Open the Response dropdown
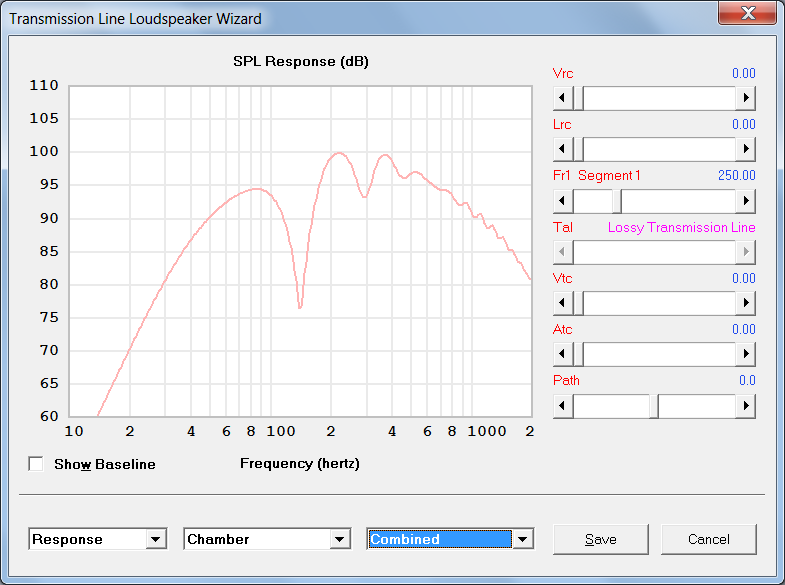The image size is (785, 585). [x=156, y=539]
